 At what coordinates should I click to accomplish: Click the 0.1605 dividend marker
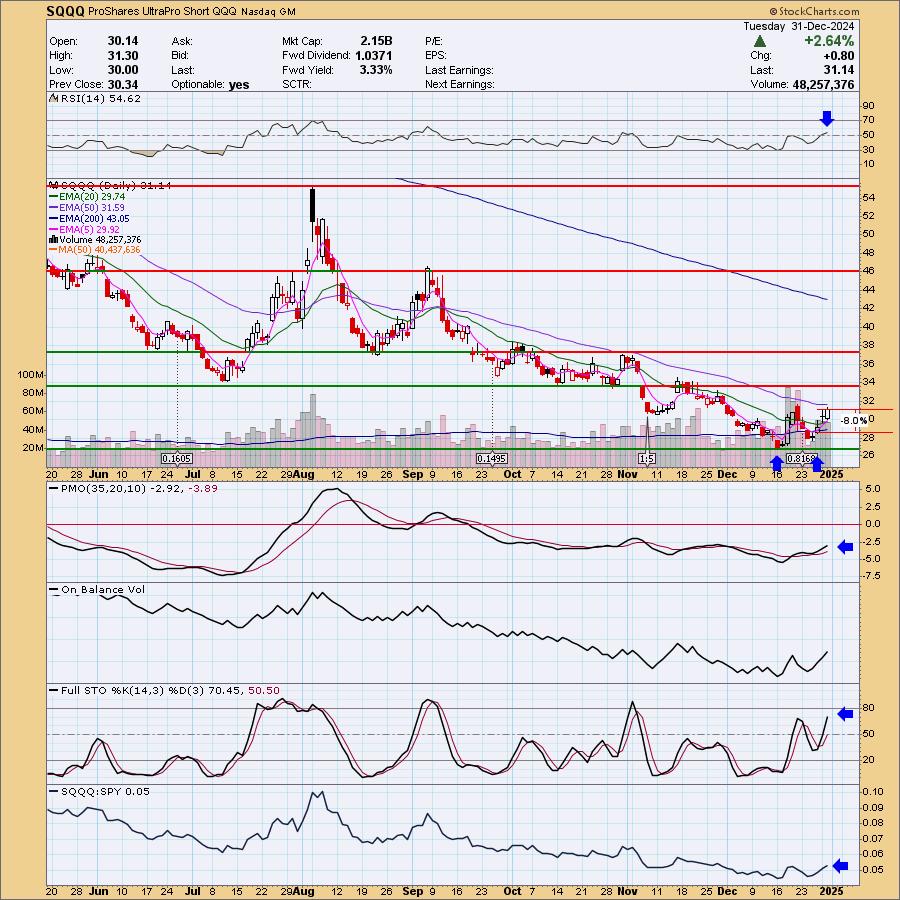pos(177,459)
